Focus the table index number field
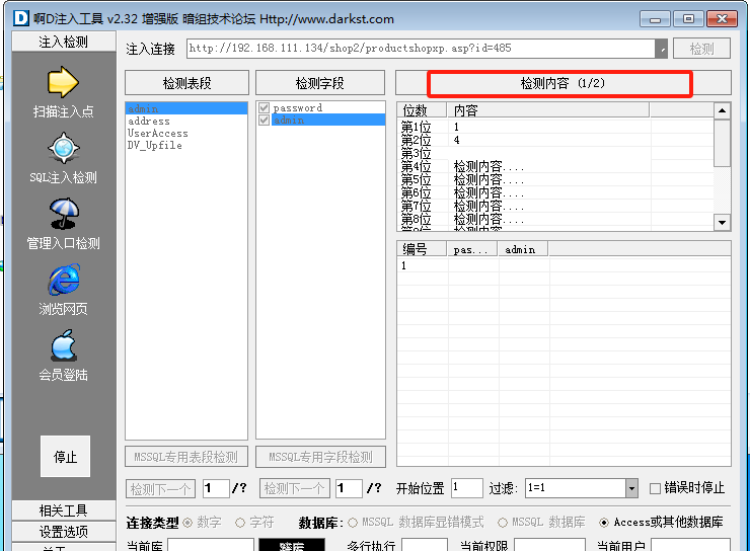The height and width of the screenshot is (551, 750). pos(216,488)
